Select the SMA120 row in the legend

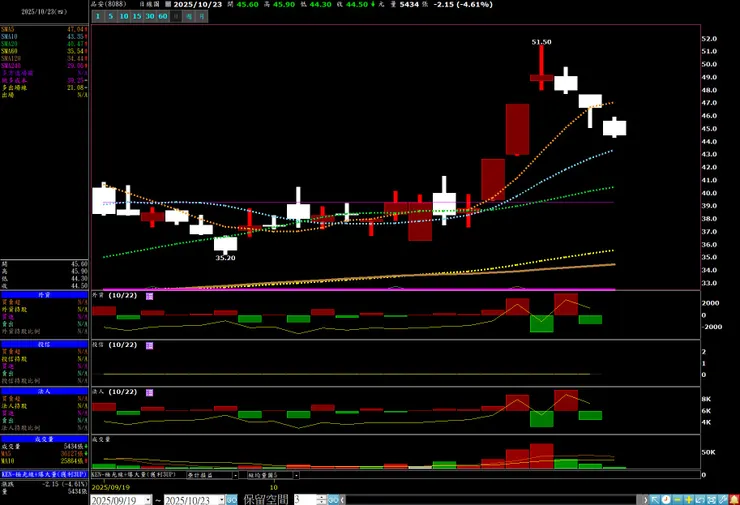(44, 59)
